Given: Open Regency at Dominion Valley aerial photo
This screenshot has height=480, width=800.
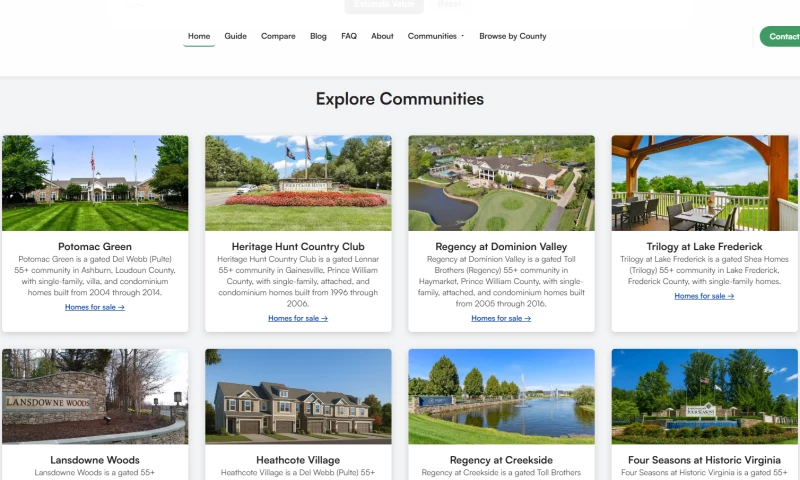Looking at the screenshot, I should tap(502, 183).
